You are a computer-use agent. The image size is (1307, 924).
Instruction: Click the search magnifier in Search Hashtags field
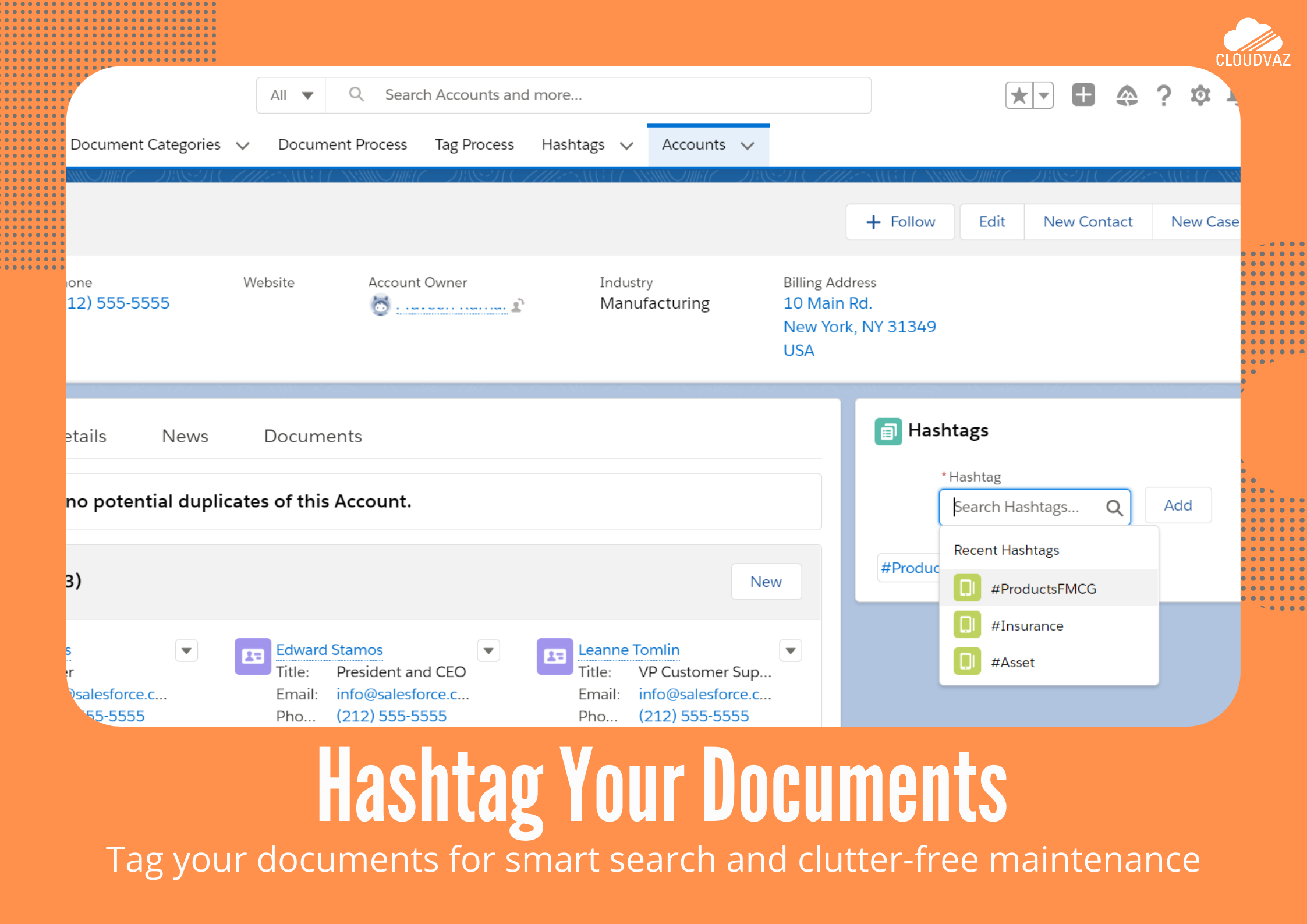point(1115,507)
